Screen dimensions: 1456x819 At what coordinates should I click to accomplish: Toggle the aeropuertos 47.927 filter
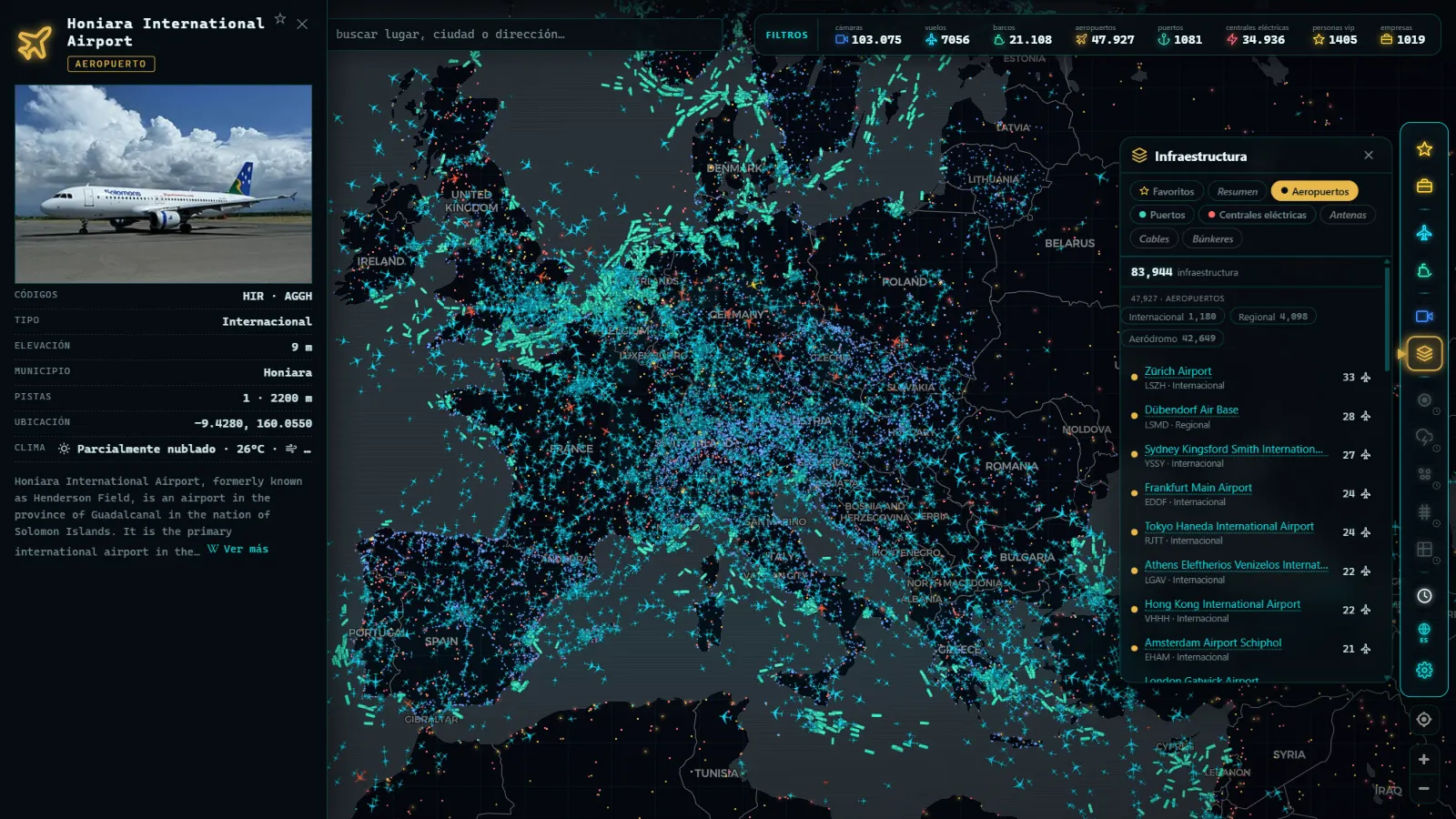(x=1105, y=35)
